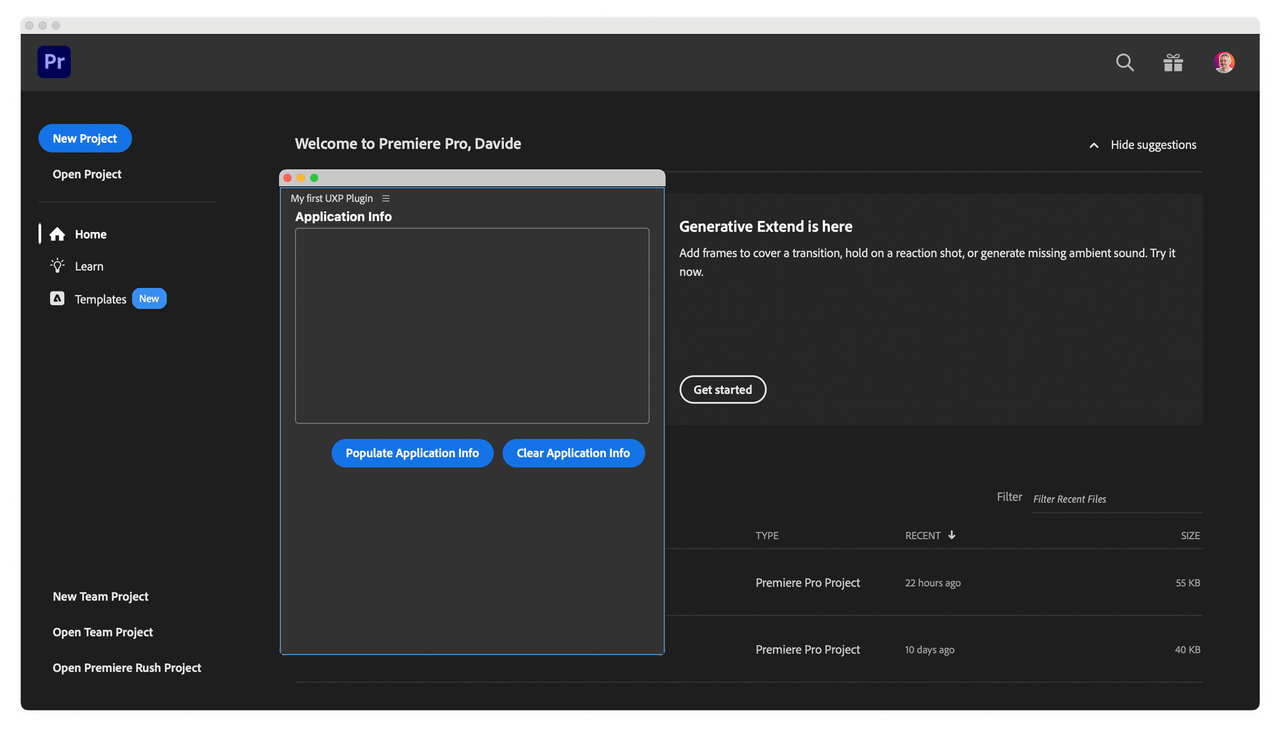Open your account via the profile avatar
Screen dimensions: 1280x734
pos(1224,61)
